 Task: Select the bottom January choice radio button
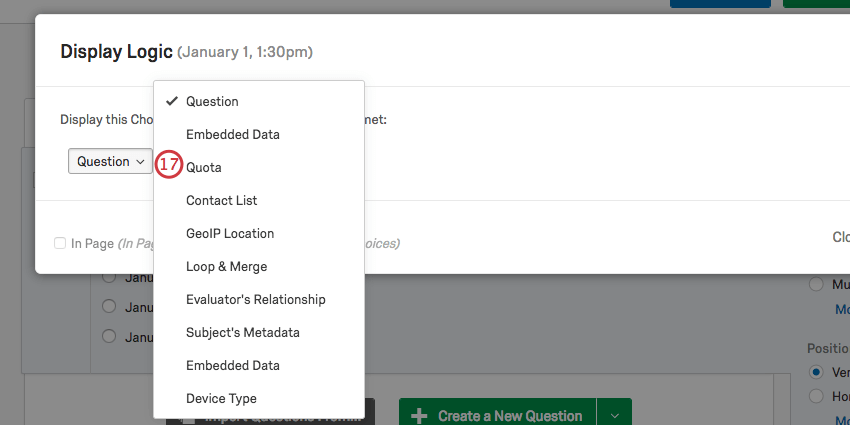[110, 338]
